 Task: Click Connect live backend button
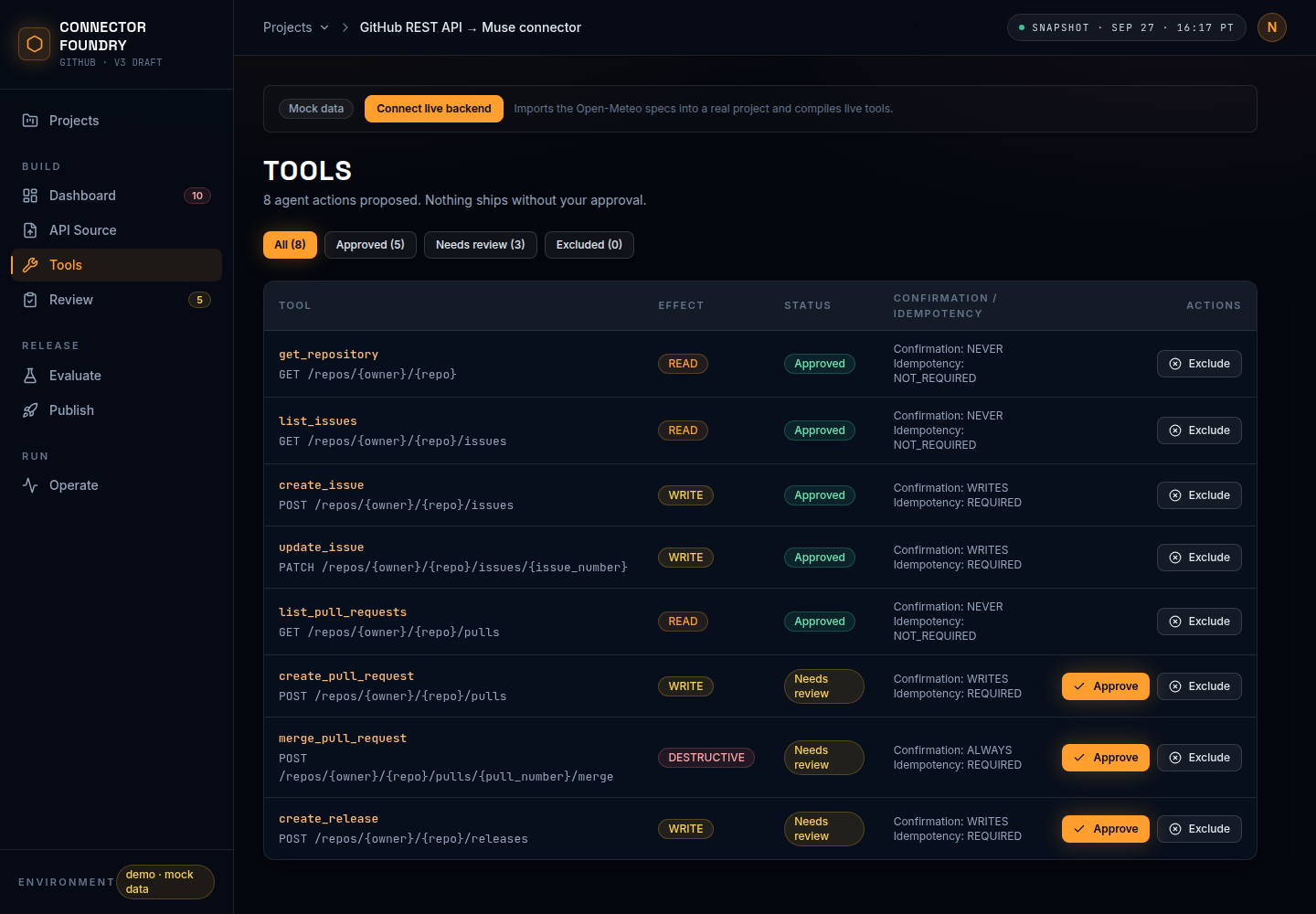coord(434,109)
